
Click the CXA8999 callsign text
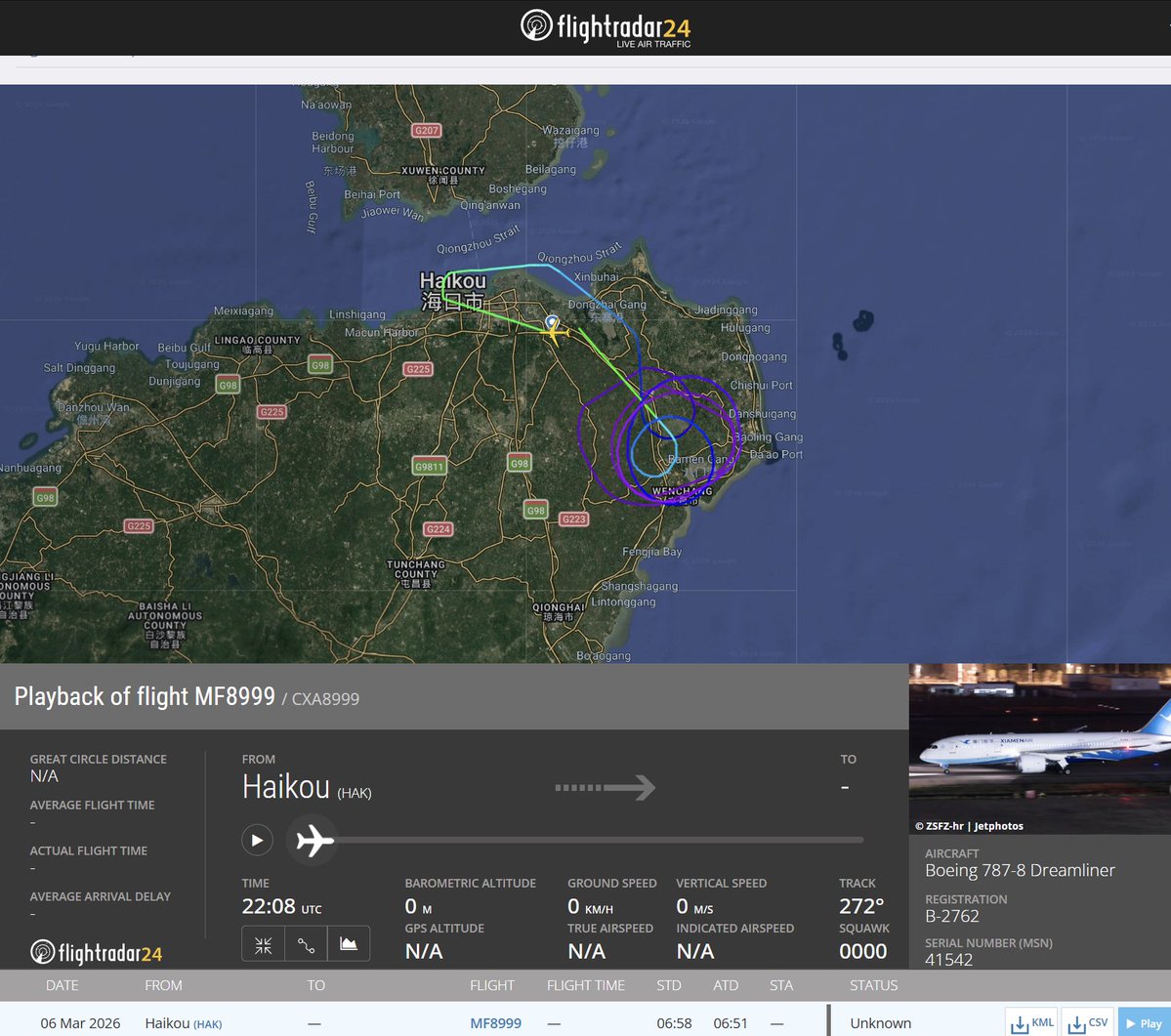click(x=325, y=699)
